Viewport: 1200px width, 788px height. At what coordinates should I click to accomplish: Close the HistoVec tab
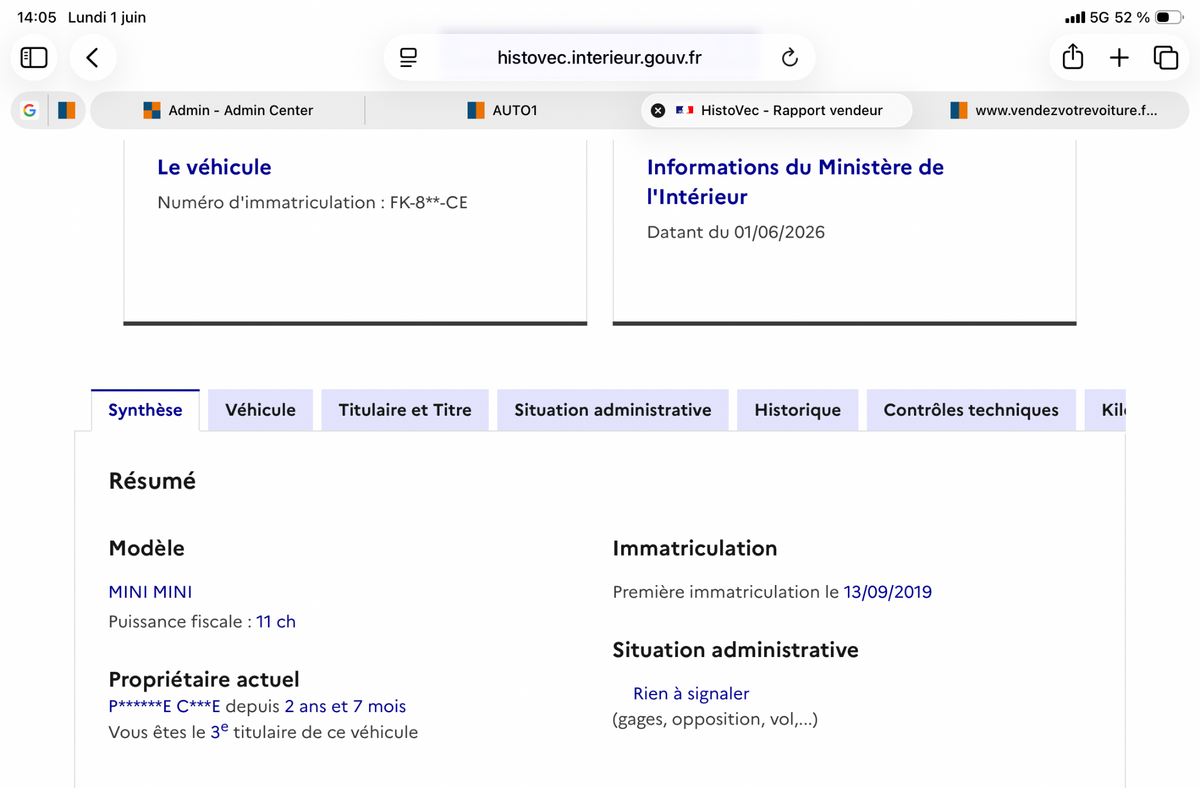pyautogui.click(x=657, y=110)
